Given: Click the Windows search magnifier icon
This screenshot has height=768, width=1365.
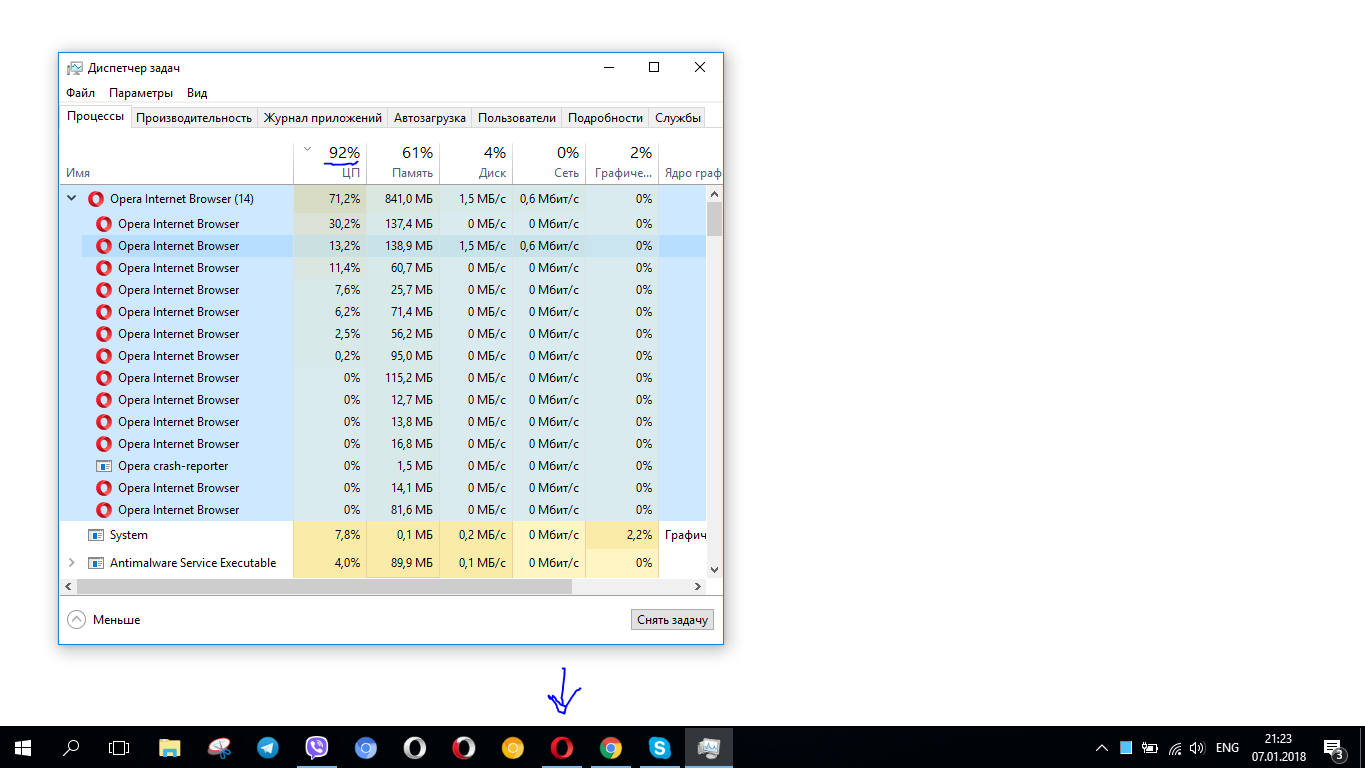Looking at the screenshot, I should [71, 747].
